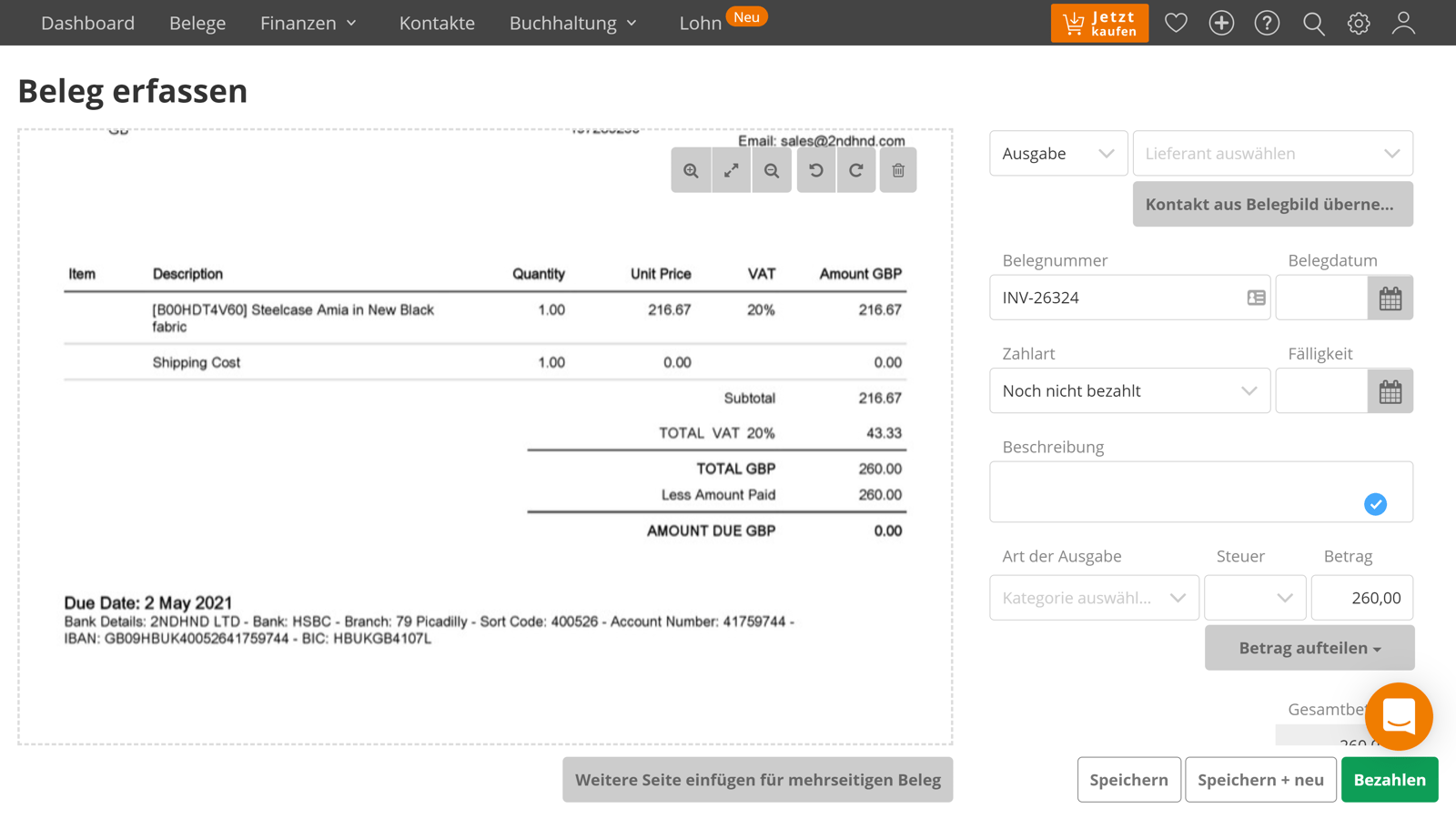Delete the uploaded receipt image
This screenshot has width=1456, height=819.
[898, 170]
